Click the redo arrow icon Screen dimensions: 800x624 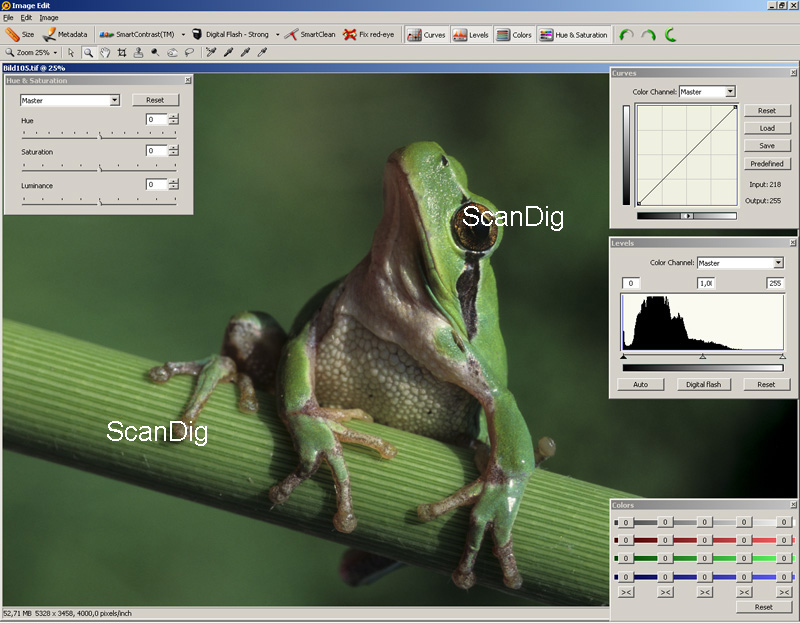(648, 35)
